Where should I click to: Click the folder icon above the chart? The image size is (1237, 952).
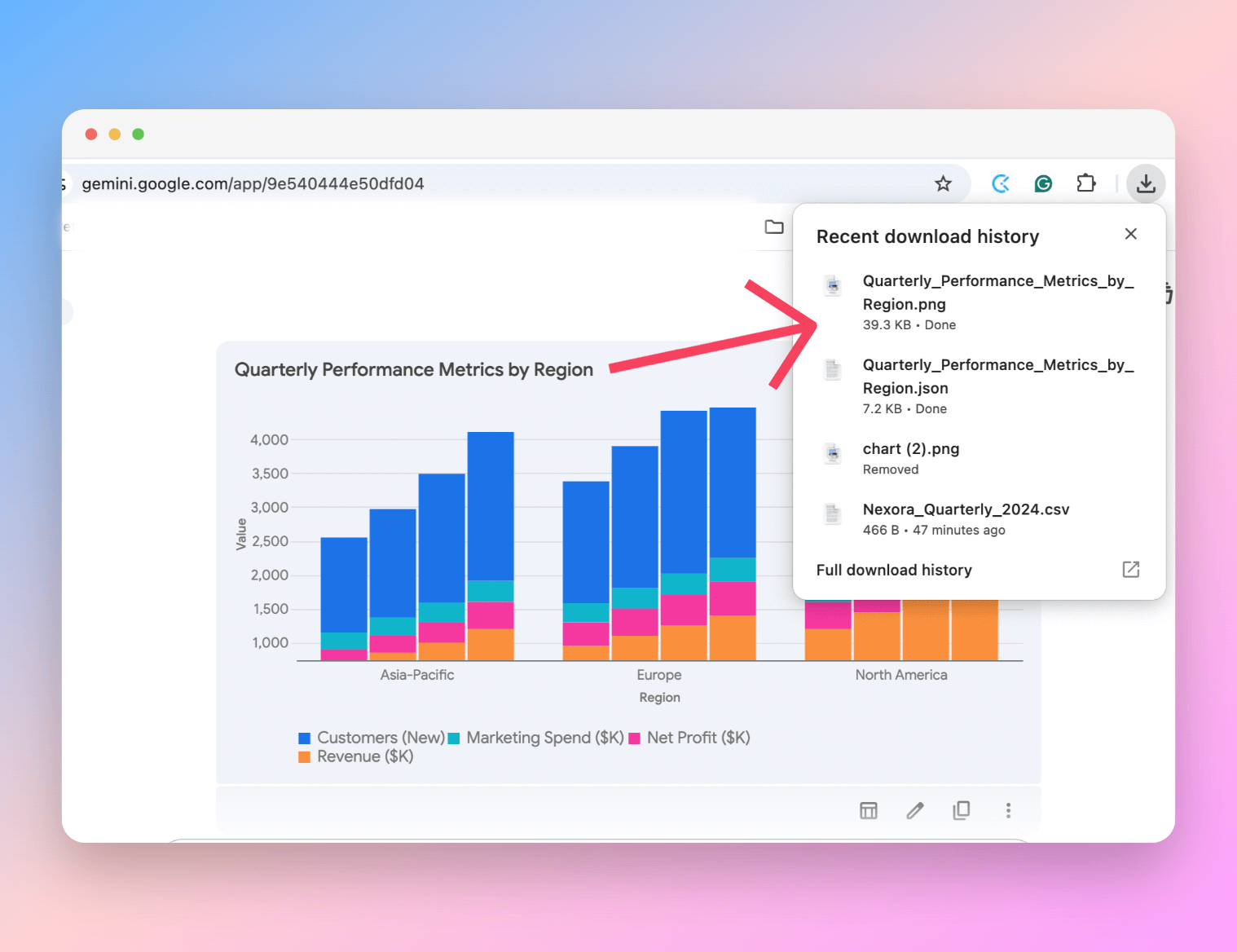[774, 227]
